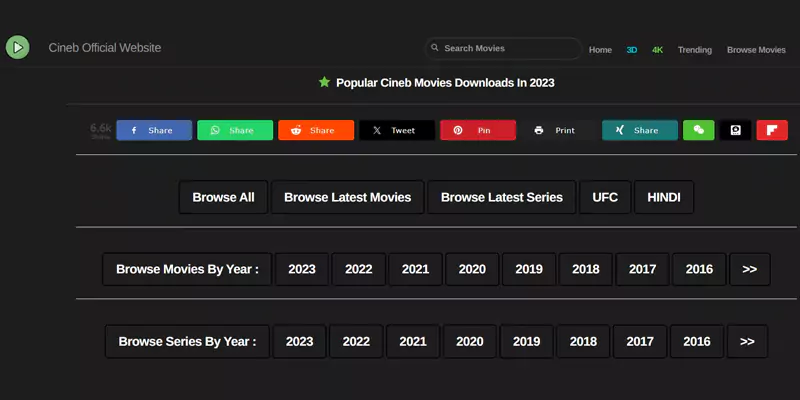Screen dimensions: 800x400
Task: Open the 4K menu item
Action: pos(657,50)
